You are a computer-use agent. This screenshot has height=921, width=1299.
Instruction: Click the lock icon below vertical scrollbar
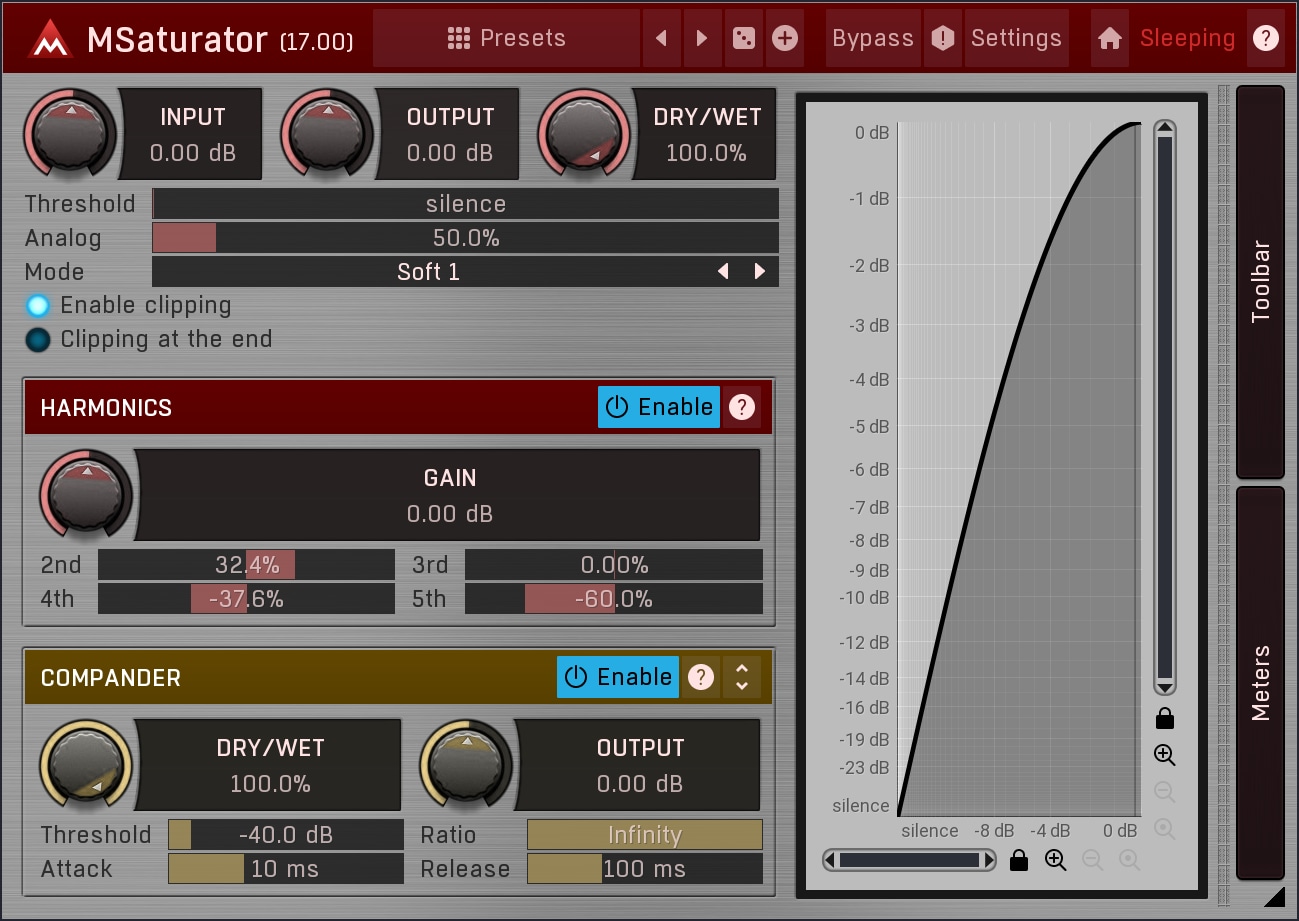tap(1164, 718)
